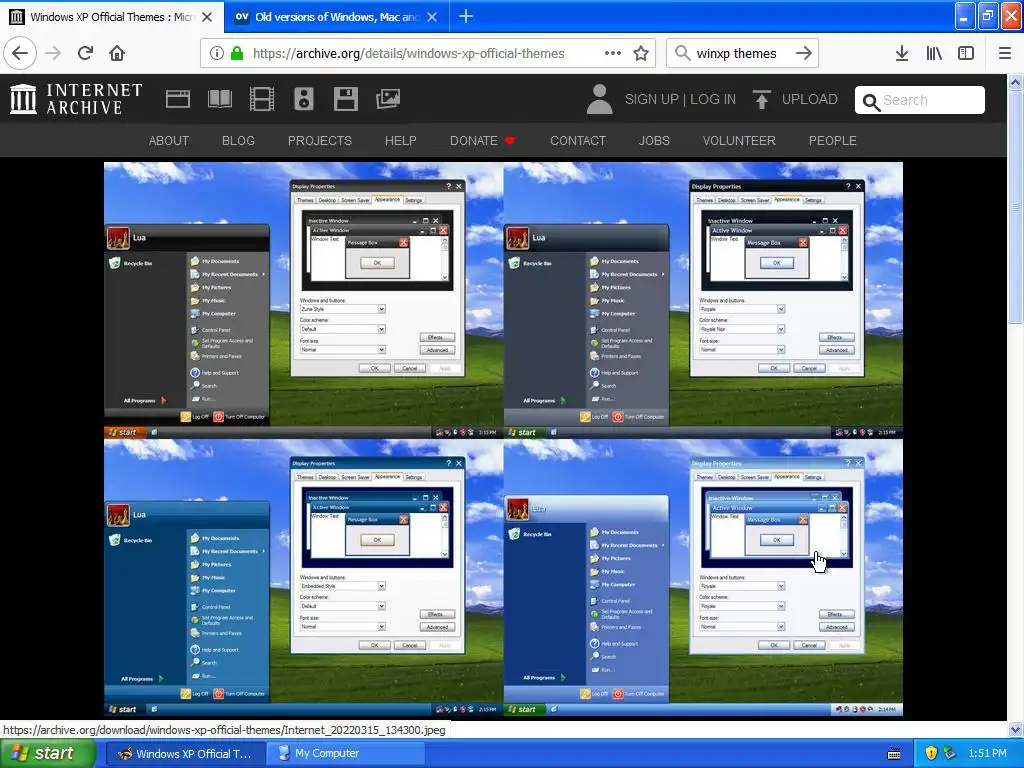Click the upload arrow icon

[761, 99]
